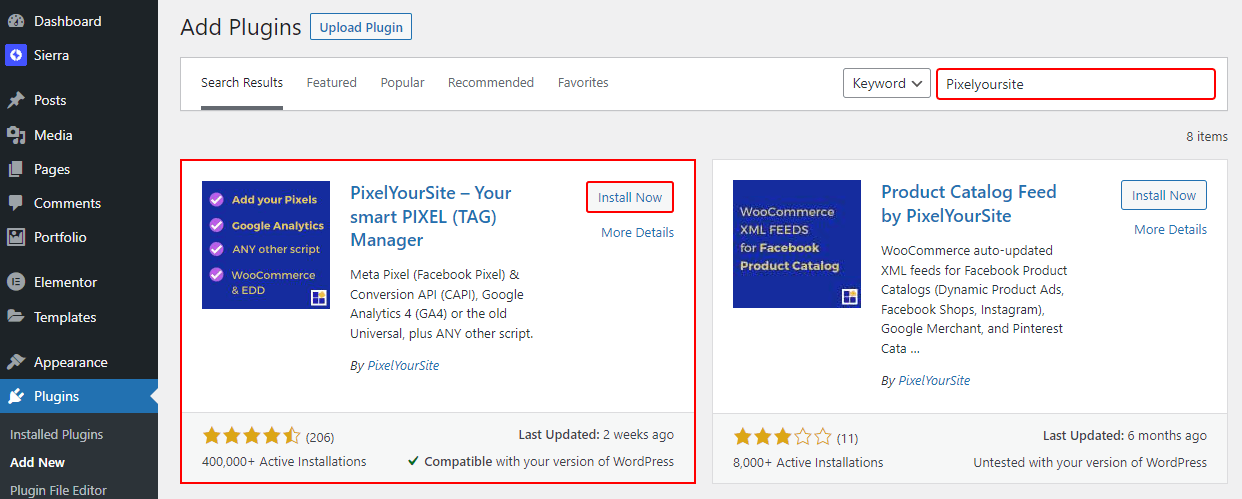Click the Add Plugins page heading
The image size is (1242, 499).
tap(241, 27)
